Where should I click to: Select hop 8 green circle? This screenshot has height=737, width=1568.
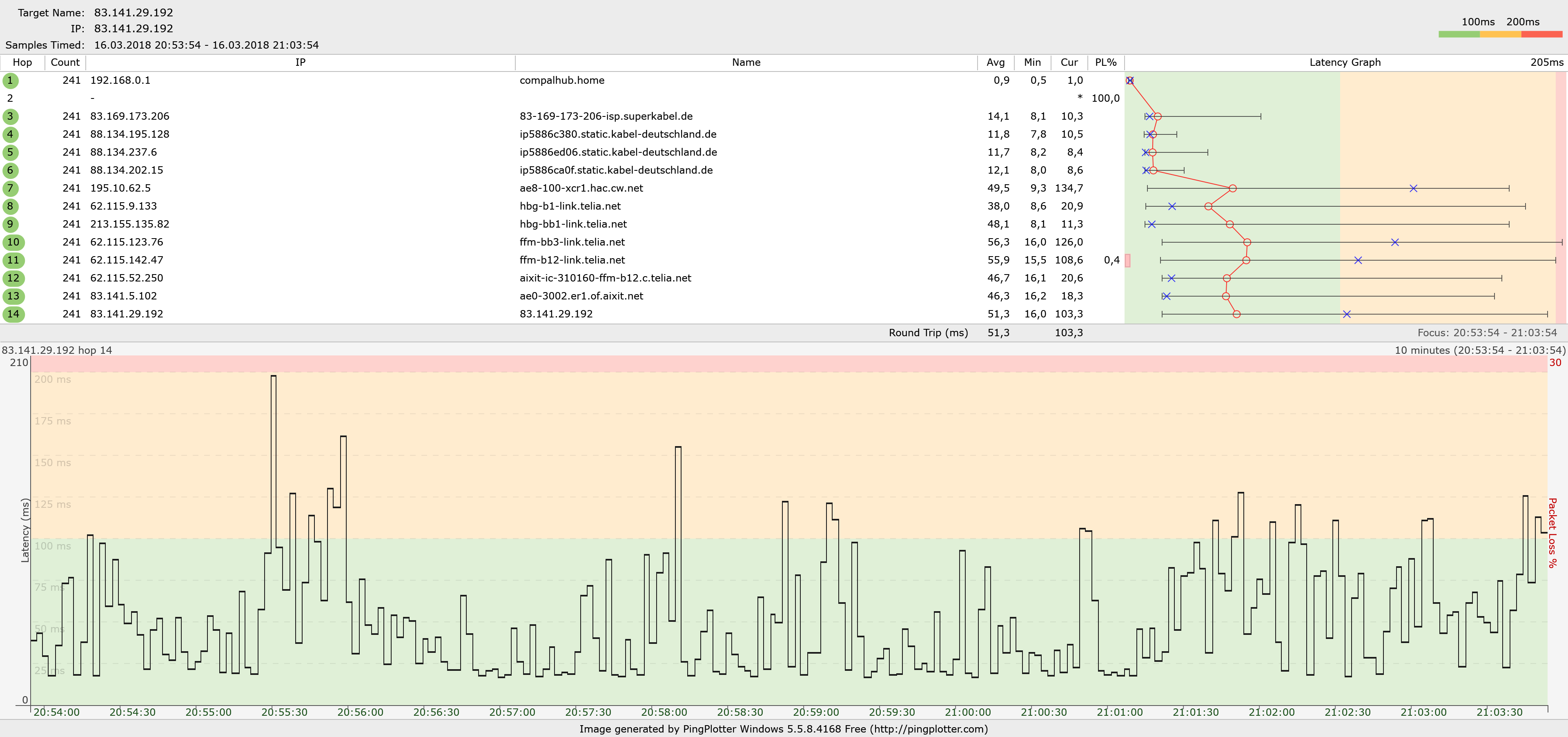[10, 206]
